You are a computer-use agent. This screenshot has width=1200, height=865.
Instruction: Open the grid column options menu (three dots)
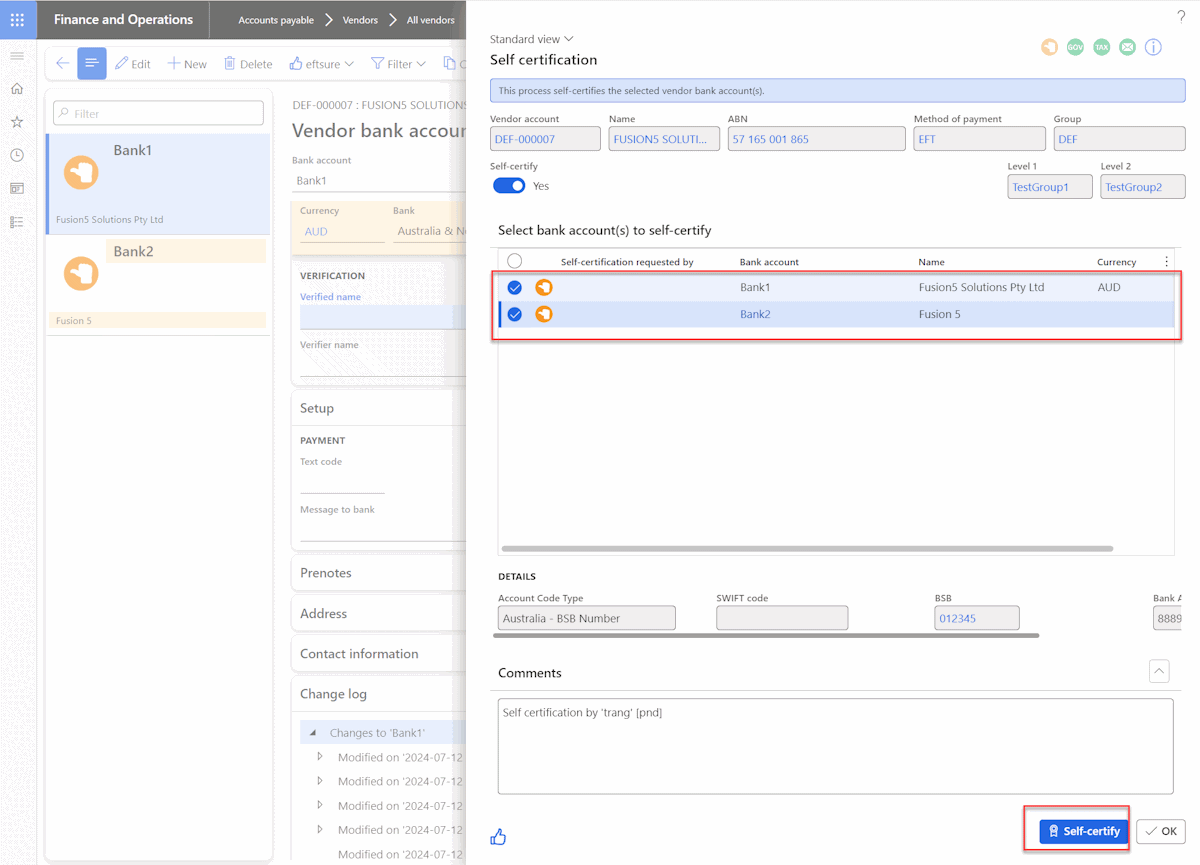pos(1166,262)
